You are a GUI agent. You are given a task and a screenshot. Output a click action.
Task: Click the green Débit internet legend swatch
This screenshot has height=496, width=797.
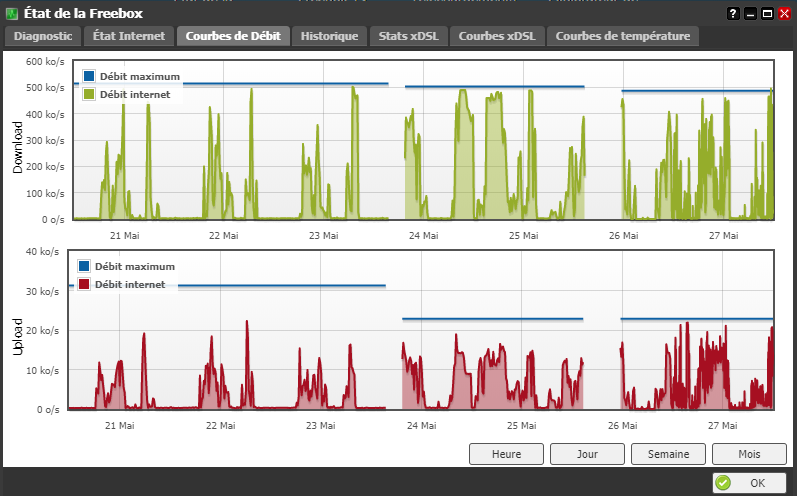[x=89, y=94]
